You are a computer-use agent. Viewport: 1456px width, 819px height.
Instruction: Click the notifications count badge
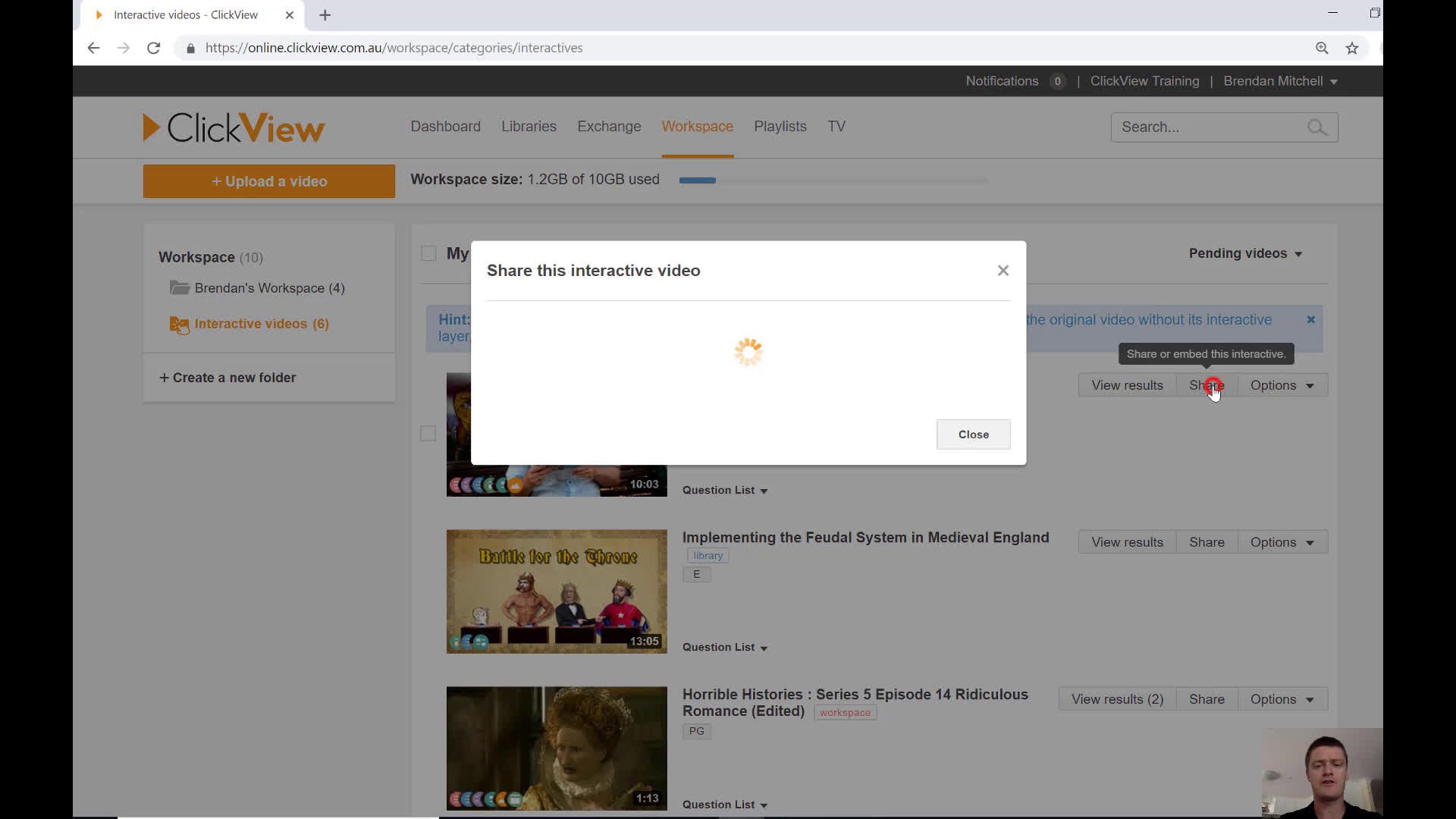click(x=1057, y=81)
